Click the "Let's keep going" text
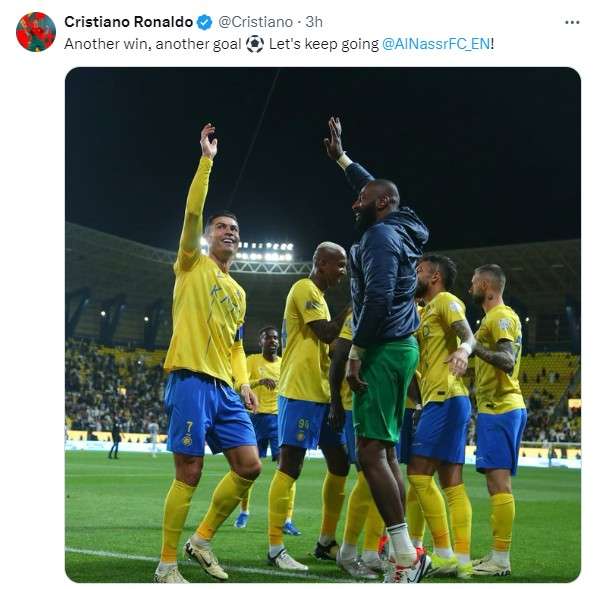596x589 pixels. (x=324, y=44)
